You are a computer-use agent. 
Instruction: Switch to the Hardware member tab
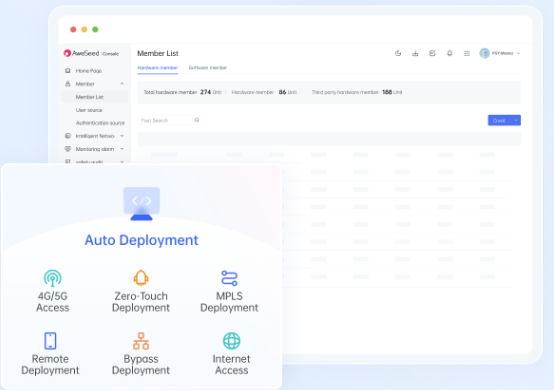coord(158,67)
